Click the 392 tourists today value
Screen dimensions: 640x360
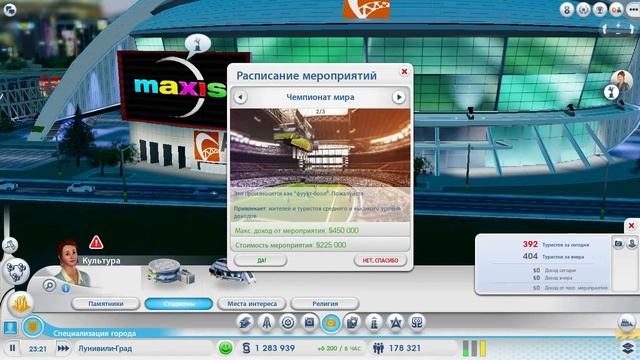(x=530, y=244)
